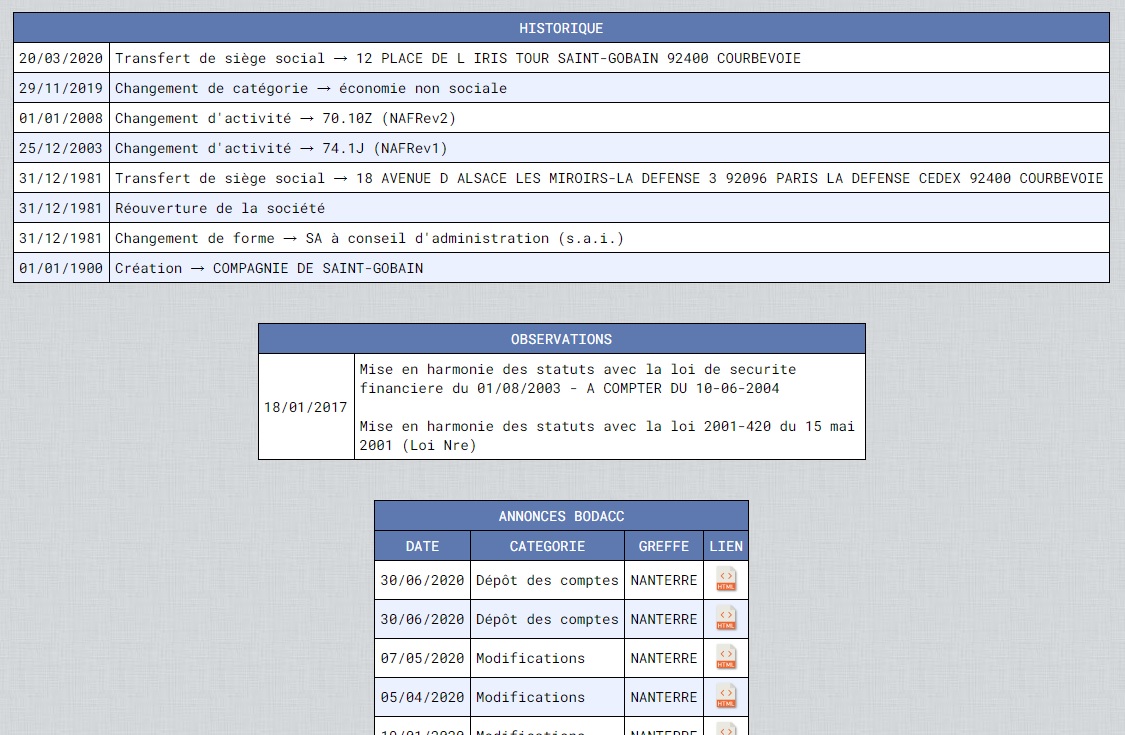This screenshot has height=735, width=1125.
Task: Select the date 20/03/2020 in Historique
Action: [61, 58]
